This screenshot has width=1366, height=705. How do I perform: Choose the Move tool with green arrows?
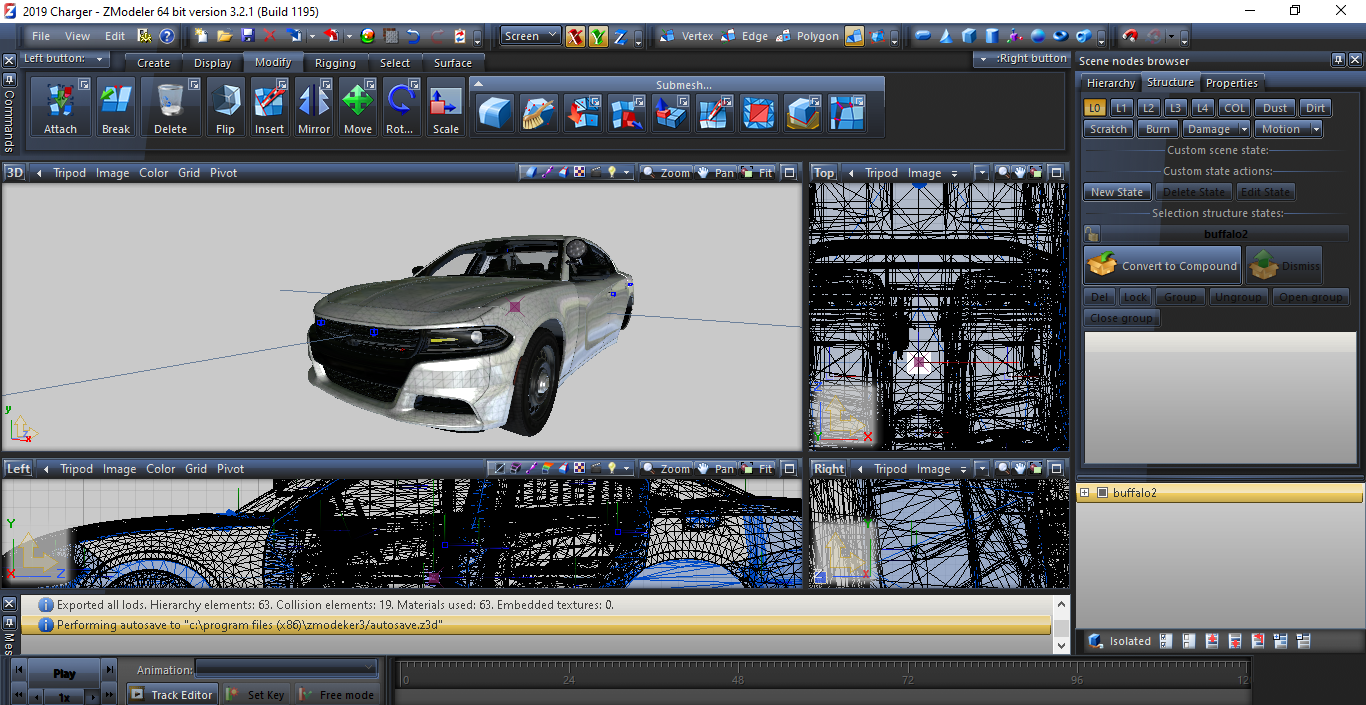[x=357, y=108]
